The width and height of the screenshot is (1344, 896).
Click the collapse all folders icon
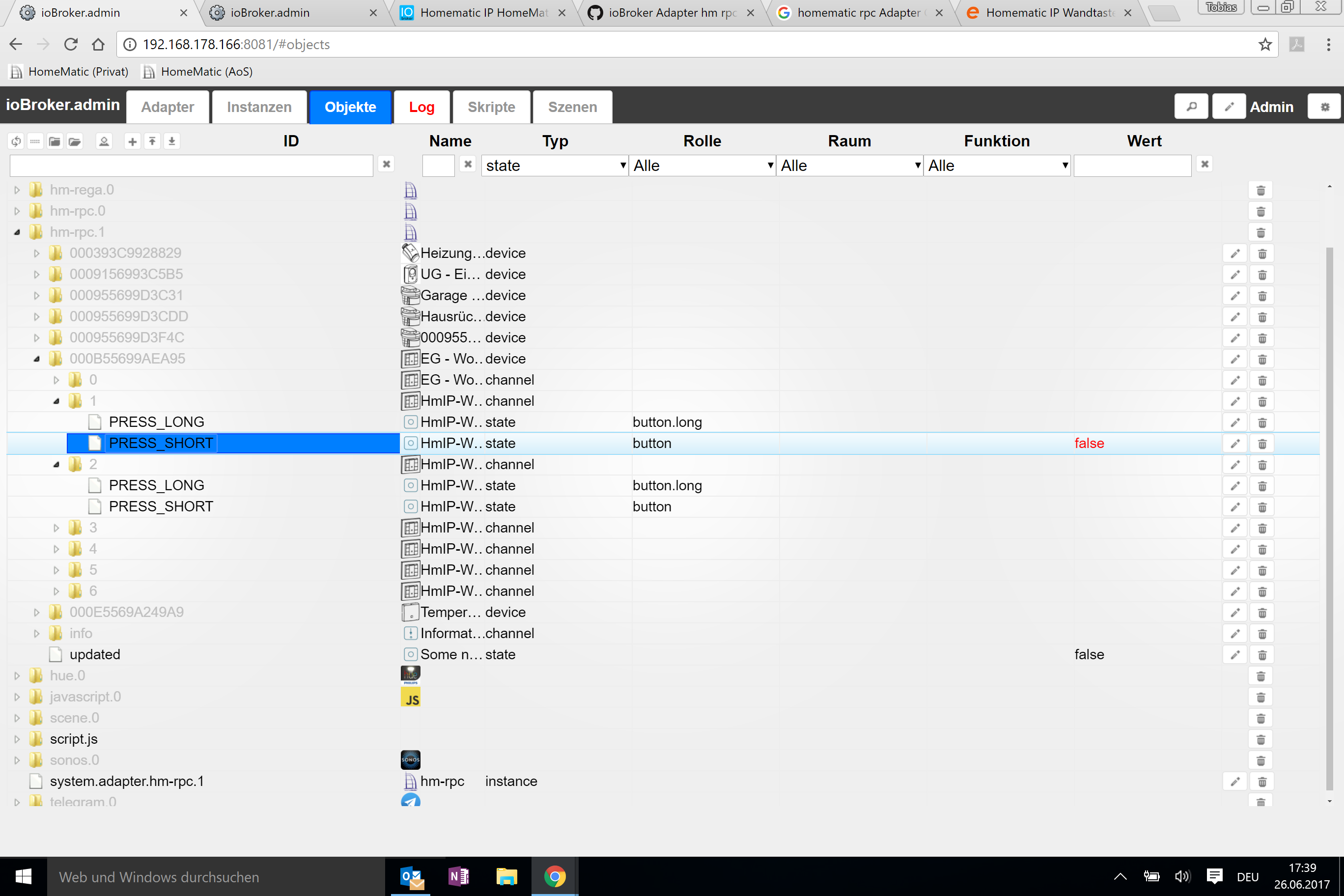(x=55, y=141)
